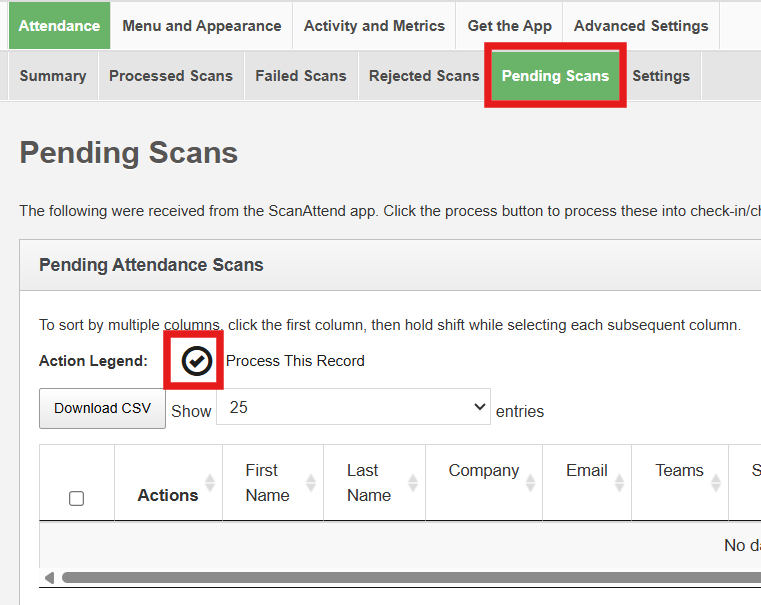Open the Attendance tab
The width and height of the screenshot is (761, 605).
pos(60,26)
